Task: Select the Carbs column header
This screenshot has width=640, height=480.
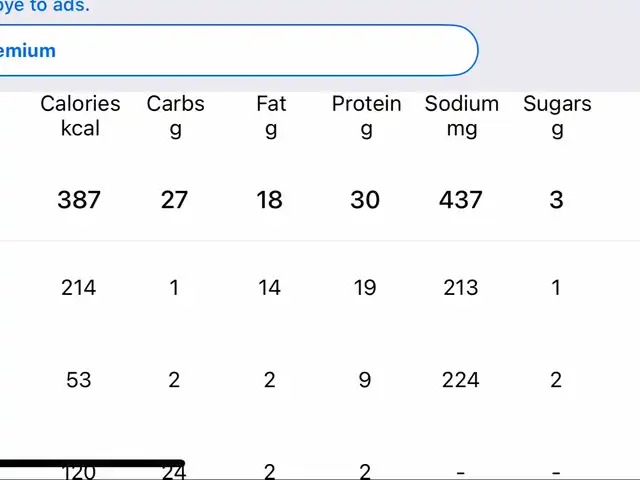Action: [175, 116]
